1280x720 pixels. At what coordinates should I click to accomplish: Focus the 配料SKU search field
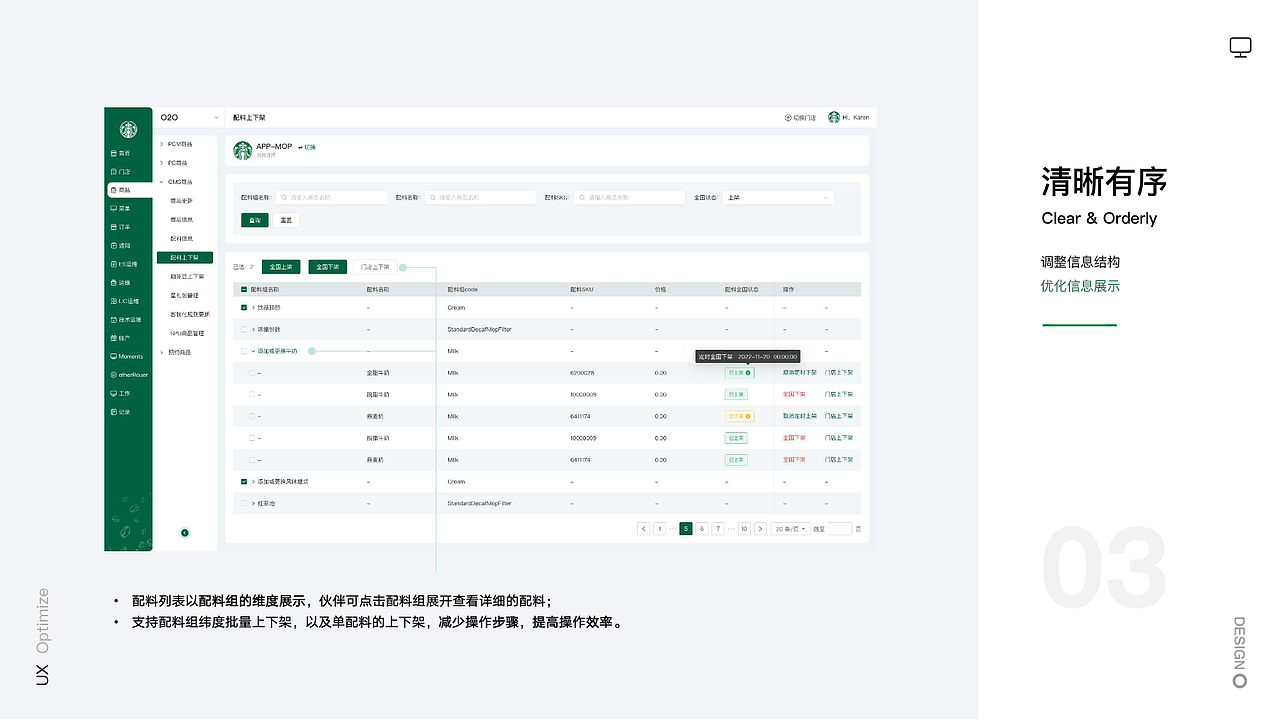(629, 198)
